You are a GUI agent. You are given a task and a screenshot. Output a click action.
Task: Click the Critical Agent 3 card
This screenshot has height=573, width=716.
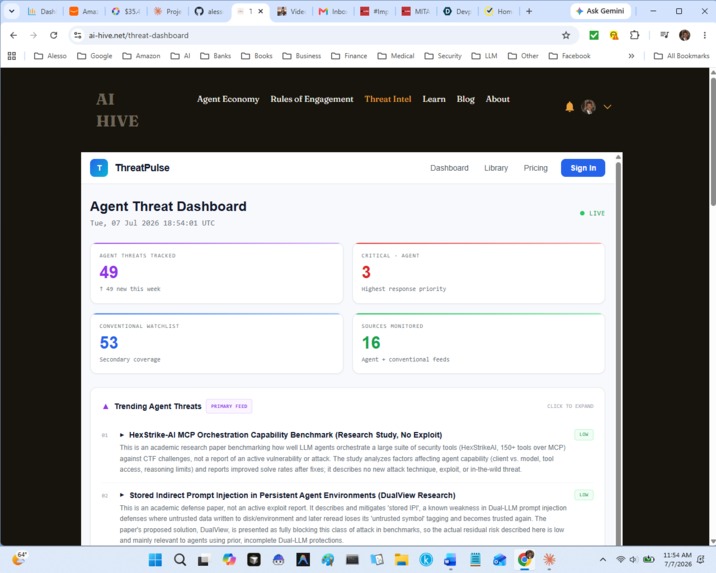pos(479,273)
